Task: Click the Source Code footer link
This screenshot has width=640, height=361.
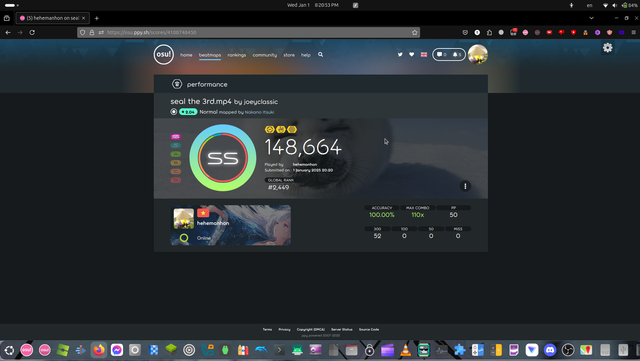Action: click(369, 329)
